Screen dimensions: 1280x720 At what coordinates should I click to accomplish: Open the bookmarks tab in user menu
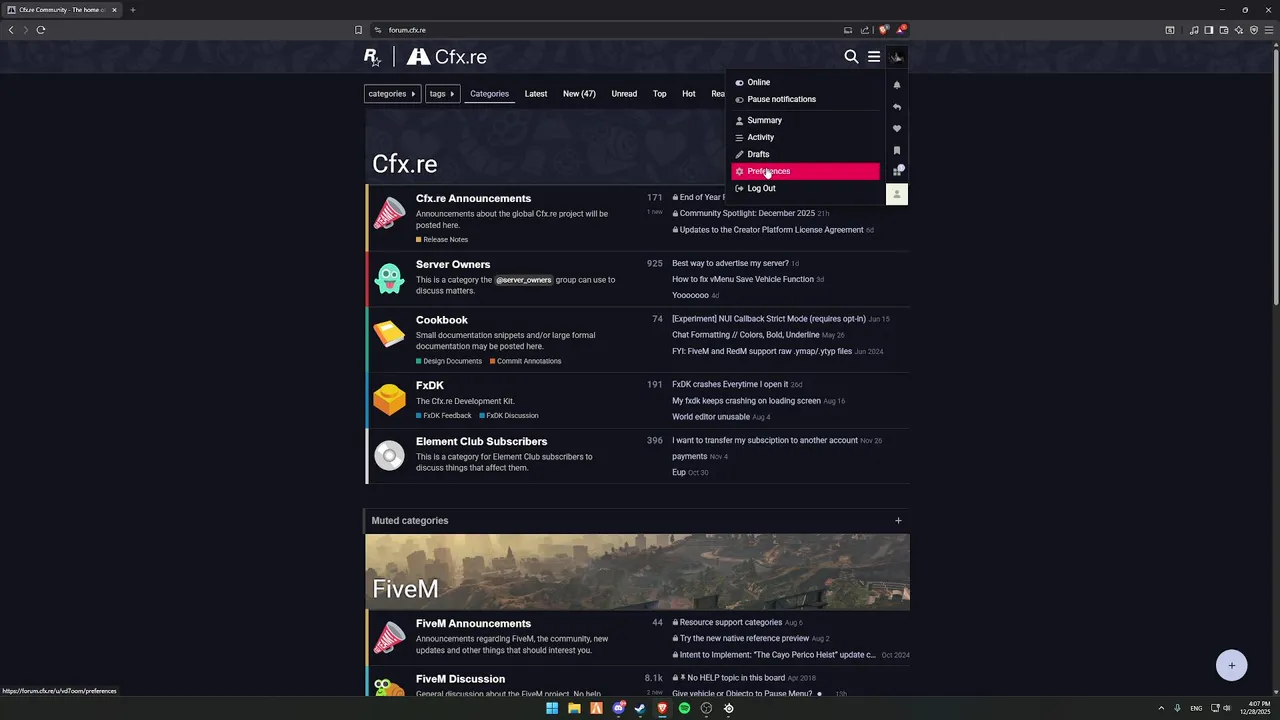(897, 151)
